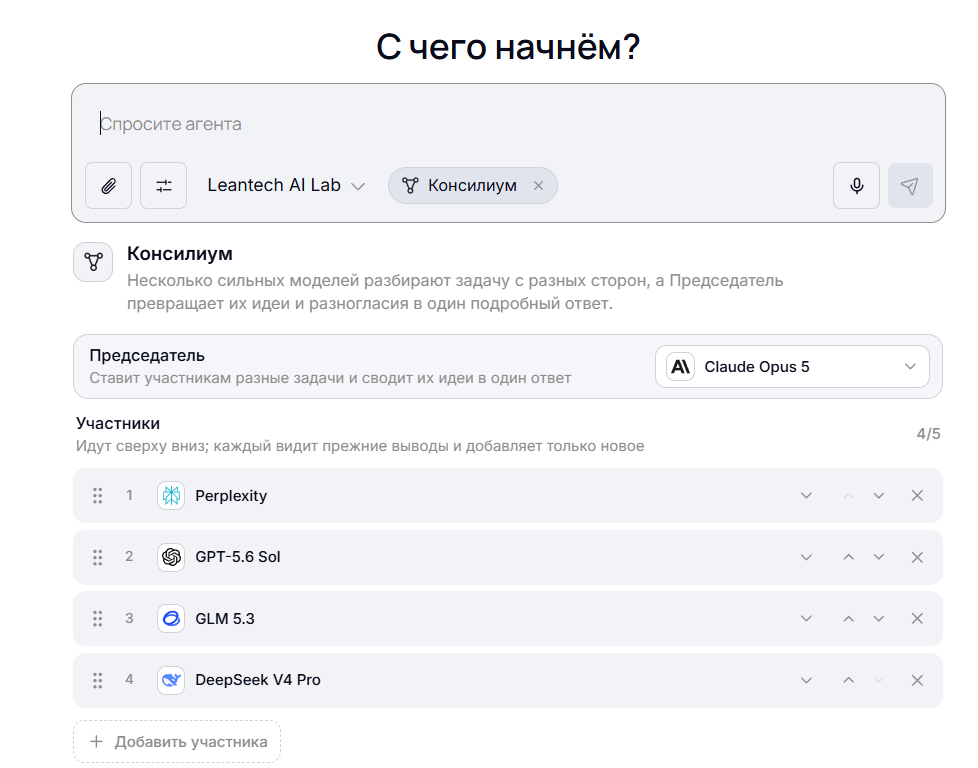Screen dimensions: 978x768
Task: Click the Консилиум heading network icon
Action: coord(94,261)
